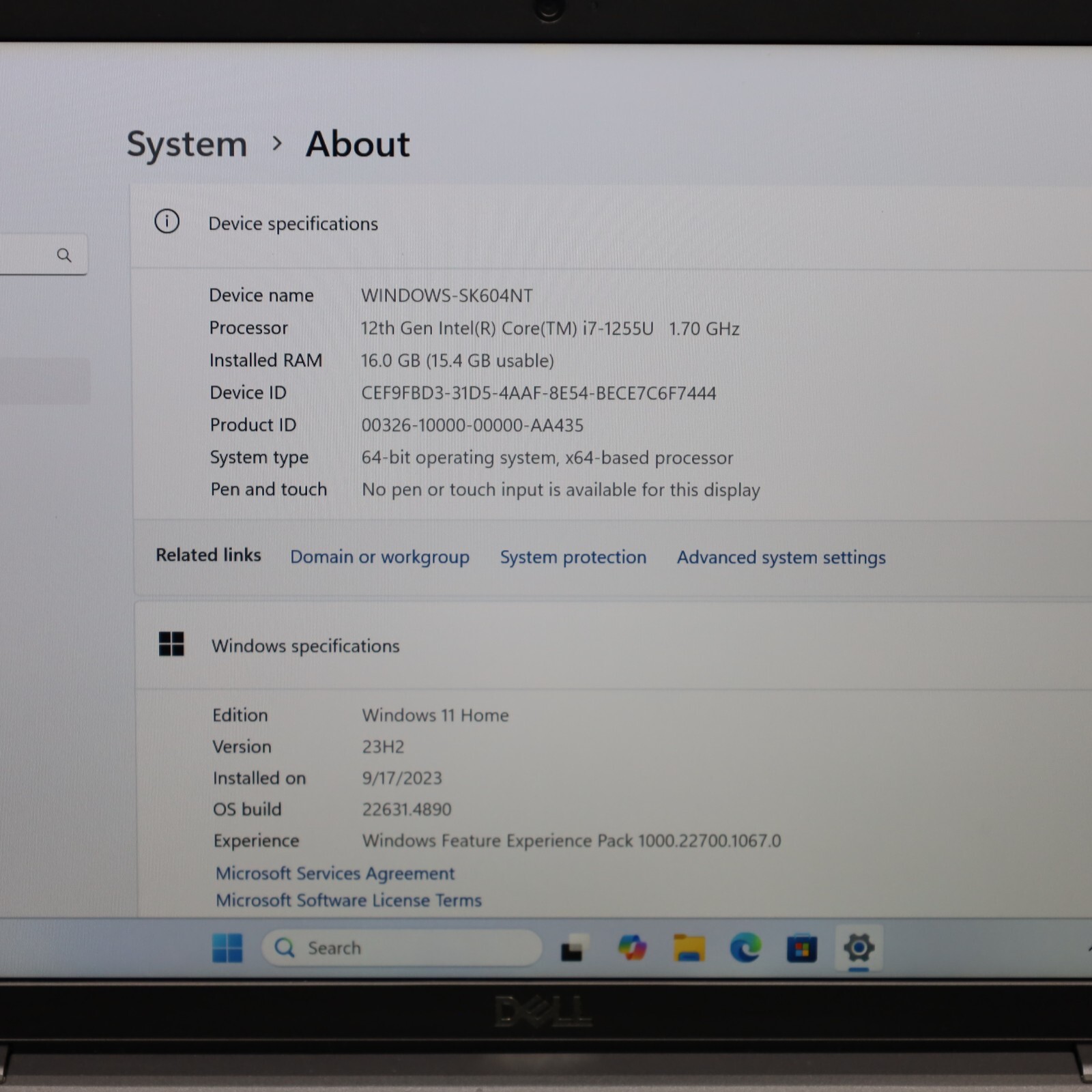Click the taskbar Search box
Image resolution: width=1092 pixels, height=1092 pixels.
click(402, 947)
